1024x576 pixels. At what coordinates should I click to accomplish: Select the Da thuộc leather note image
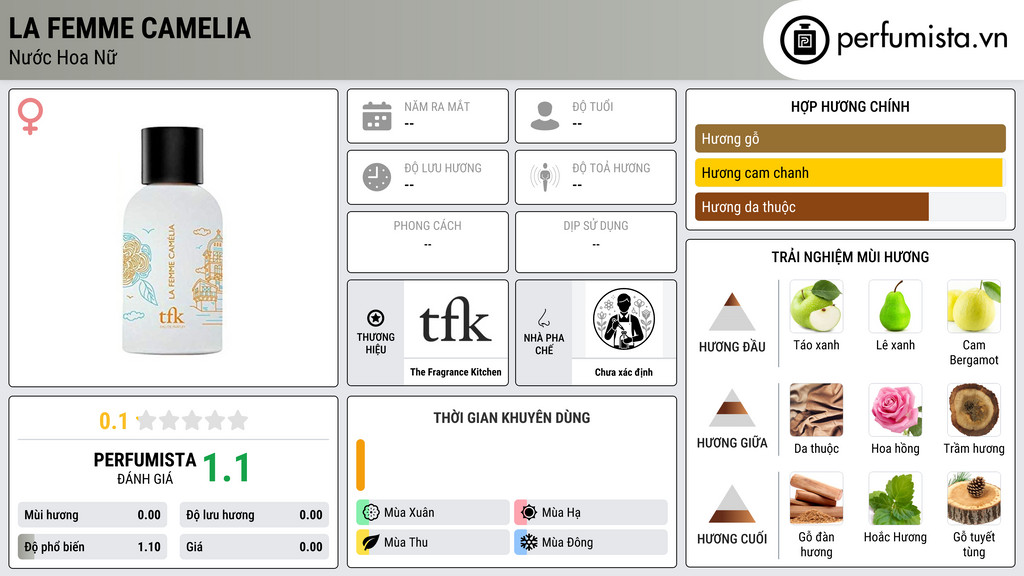(816, 409)
